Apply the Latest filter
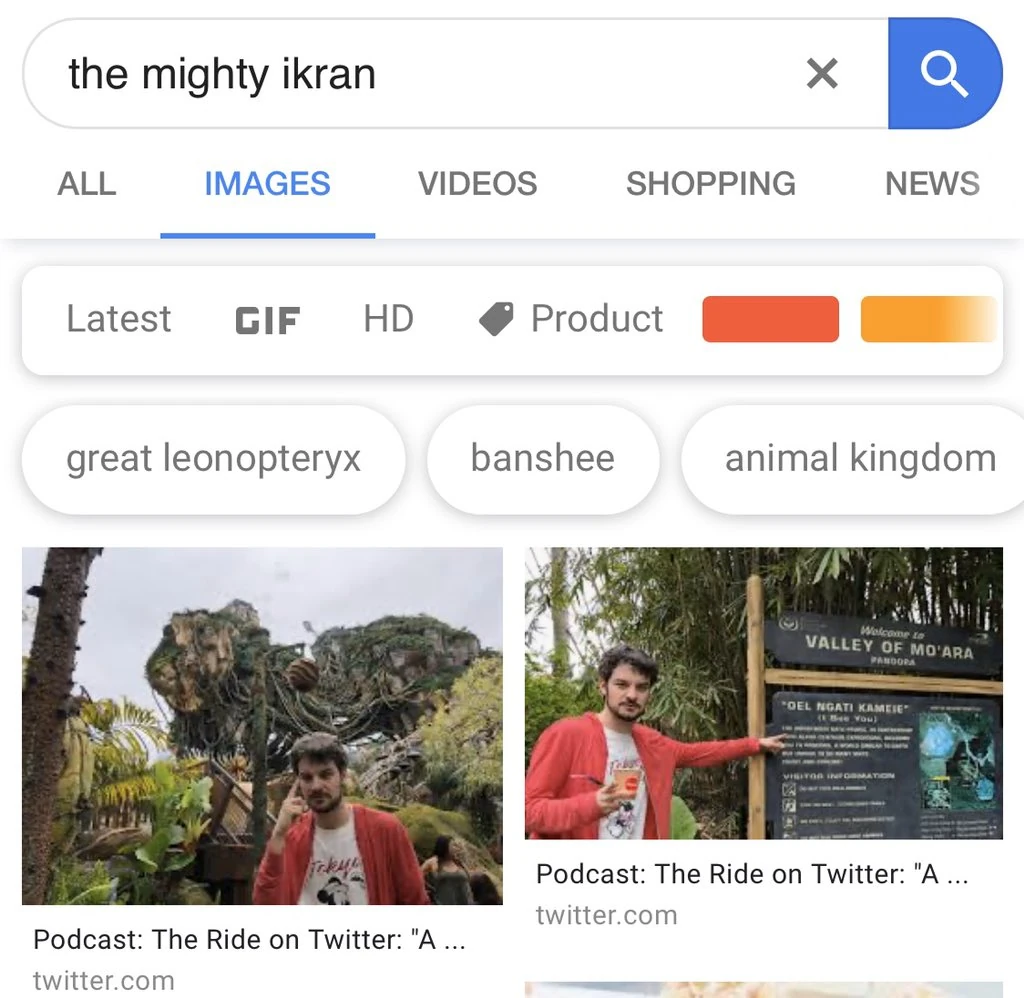Viewport: 1024px width, 998px height. [118, 319]
